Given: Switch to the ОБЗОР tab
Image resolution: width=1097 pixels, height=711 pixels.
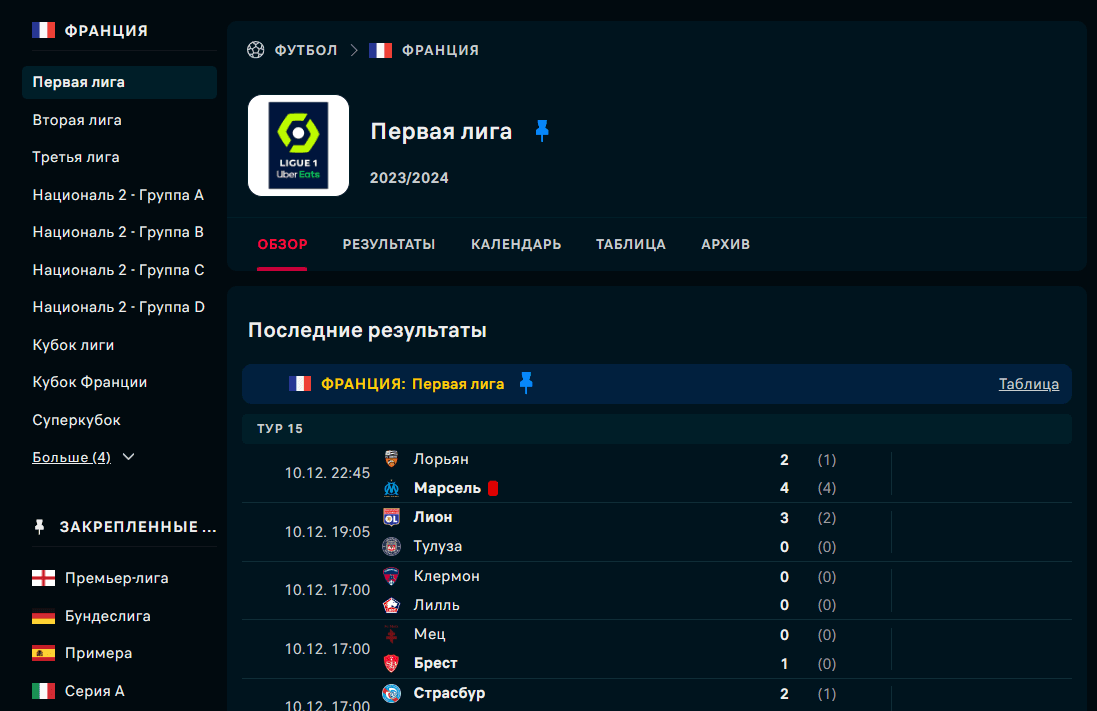Looking at the screenshot, I should coord(283,244).
